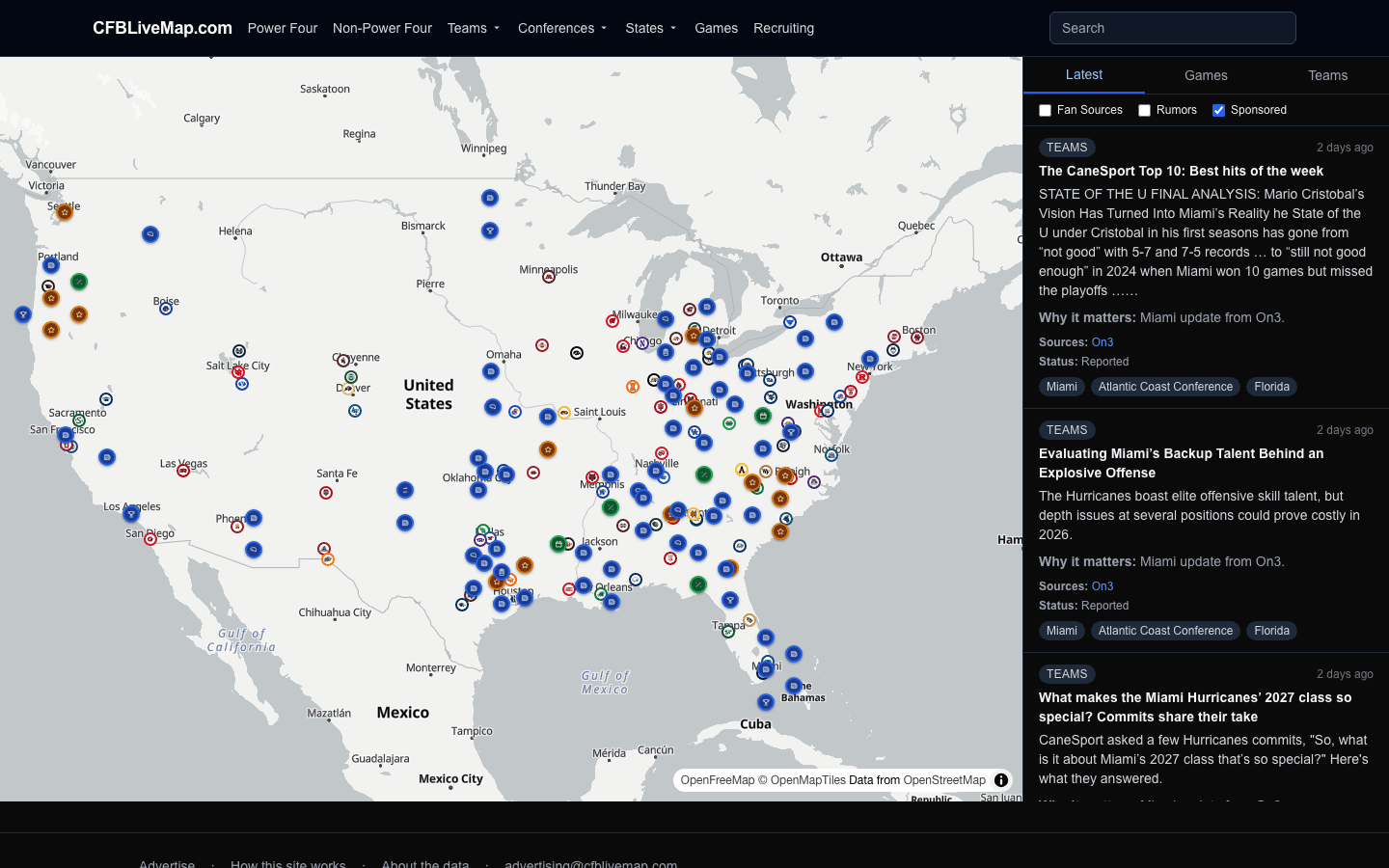
Task: Uncheck the Sponsored checkbox
Action: 1218,110
